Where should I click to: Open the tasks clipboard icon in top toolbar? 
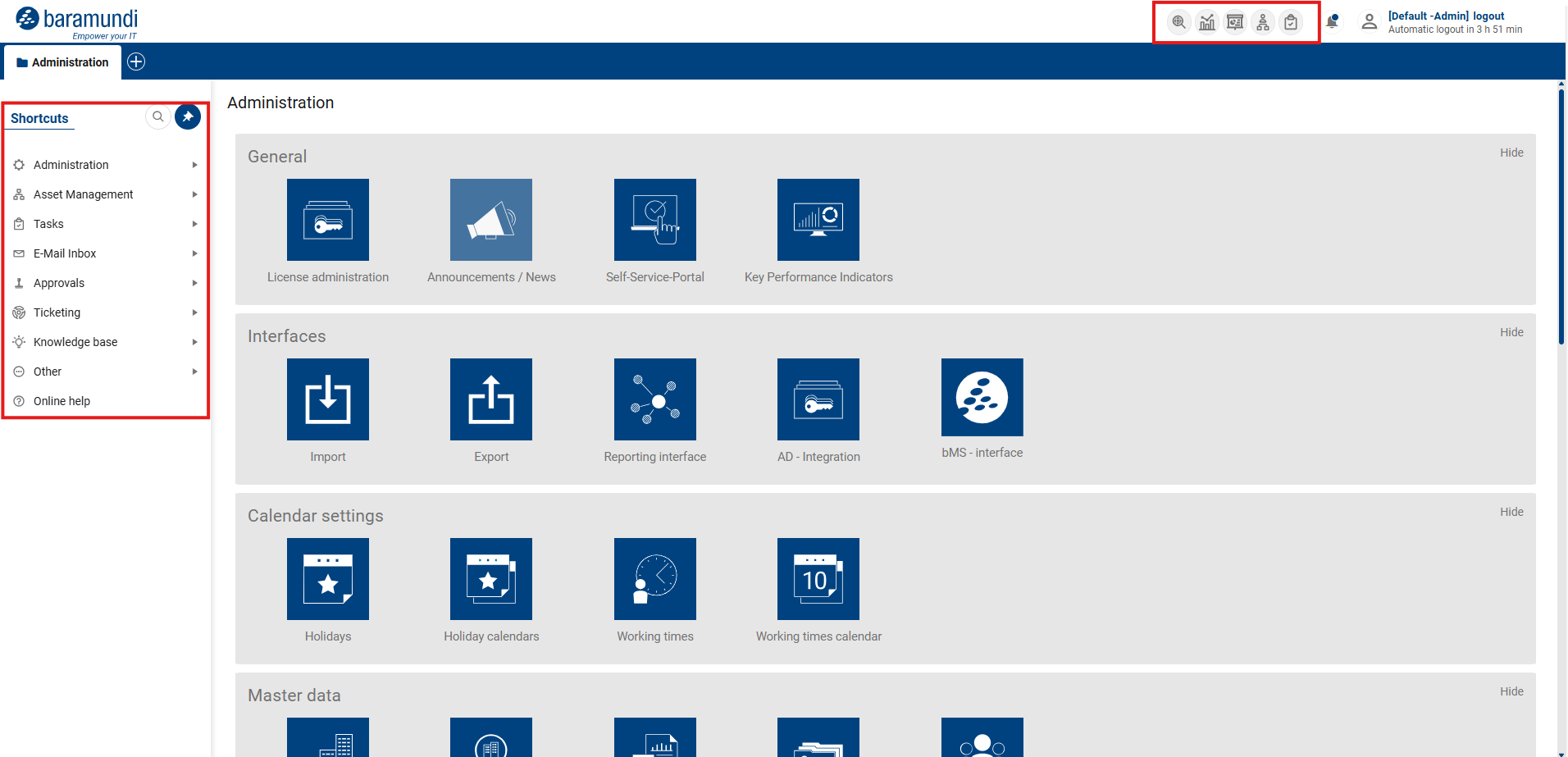[1291, 23]
